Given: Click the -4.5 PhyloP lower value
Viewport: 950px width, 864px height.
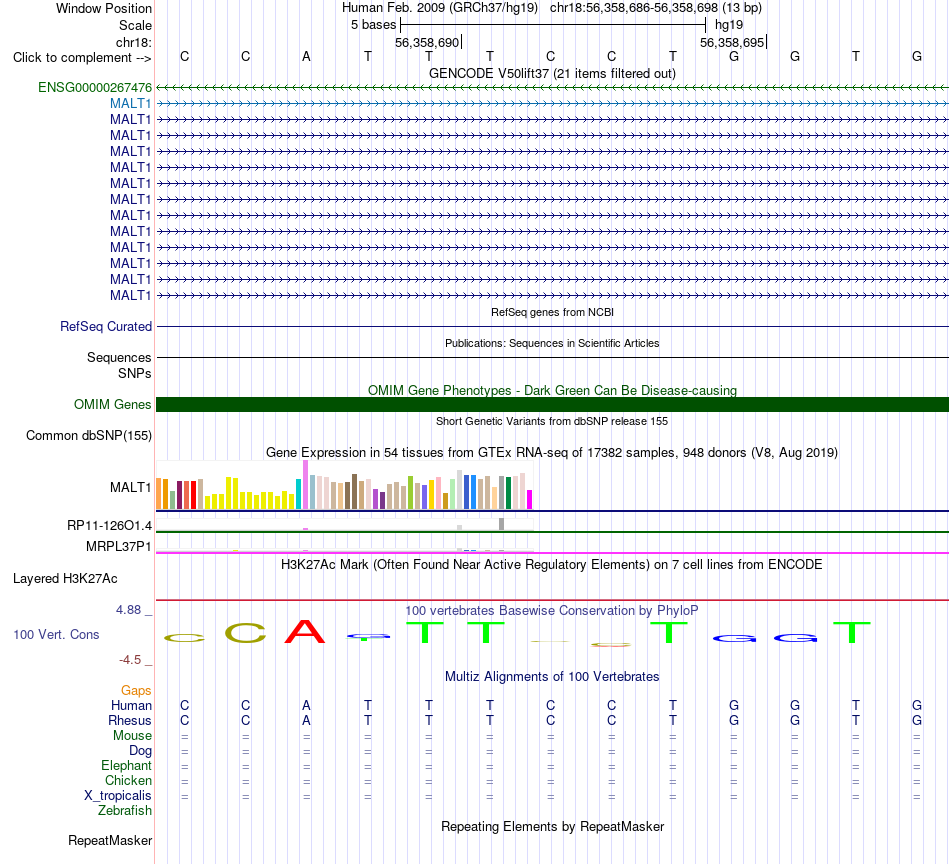Looking at the screenshot, I should coord(130,659).
